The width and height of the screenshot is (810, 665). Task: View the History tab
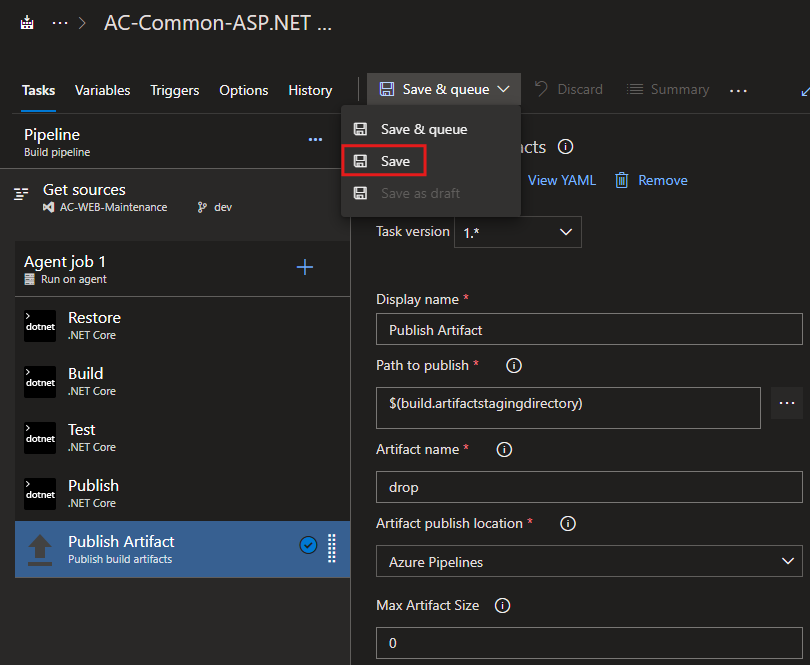[x=310, y=90]
